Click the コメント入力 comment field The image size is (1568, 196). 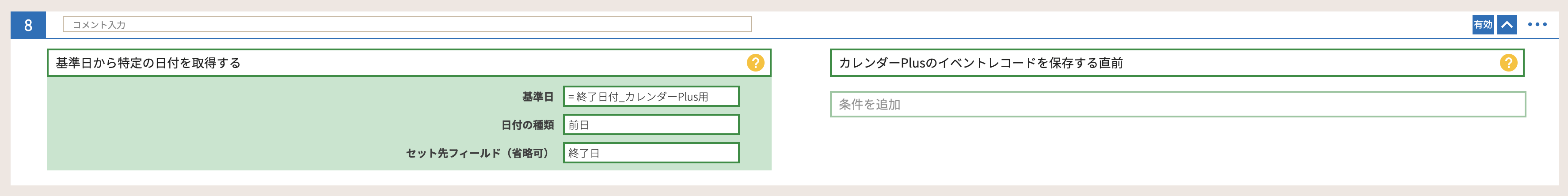coord(407,24)
